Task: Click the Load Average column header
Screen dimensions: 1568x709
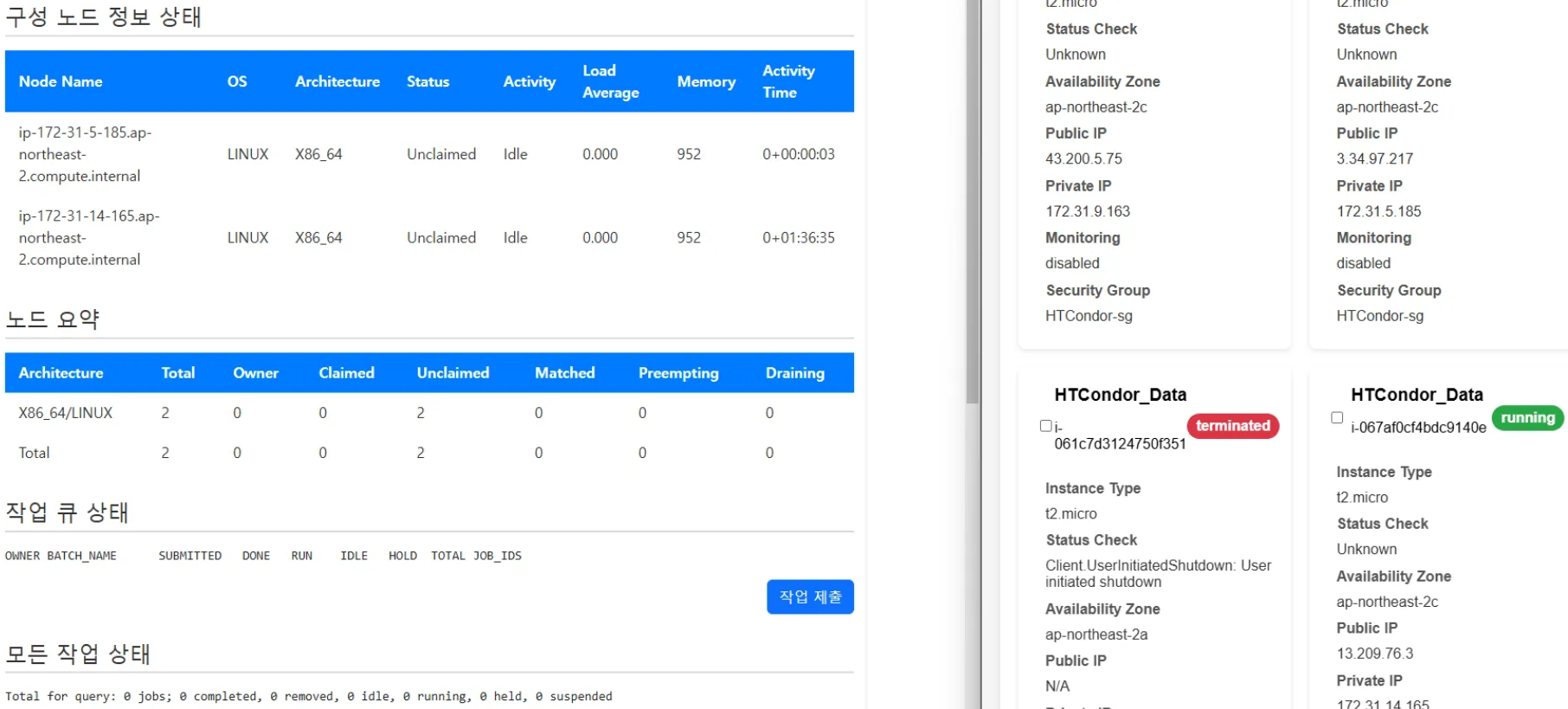Action: click(x=611, y=81)
